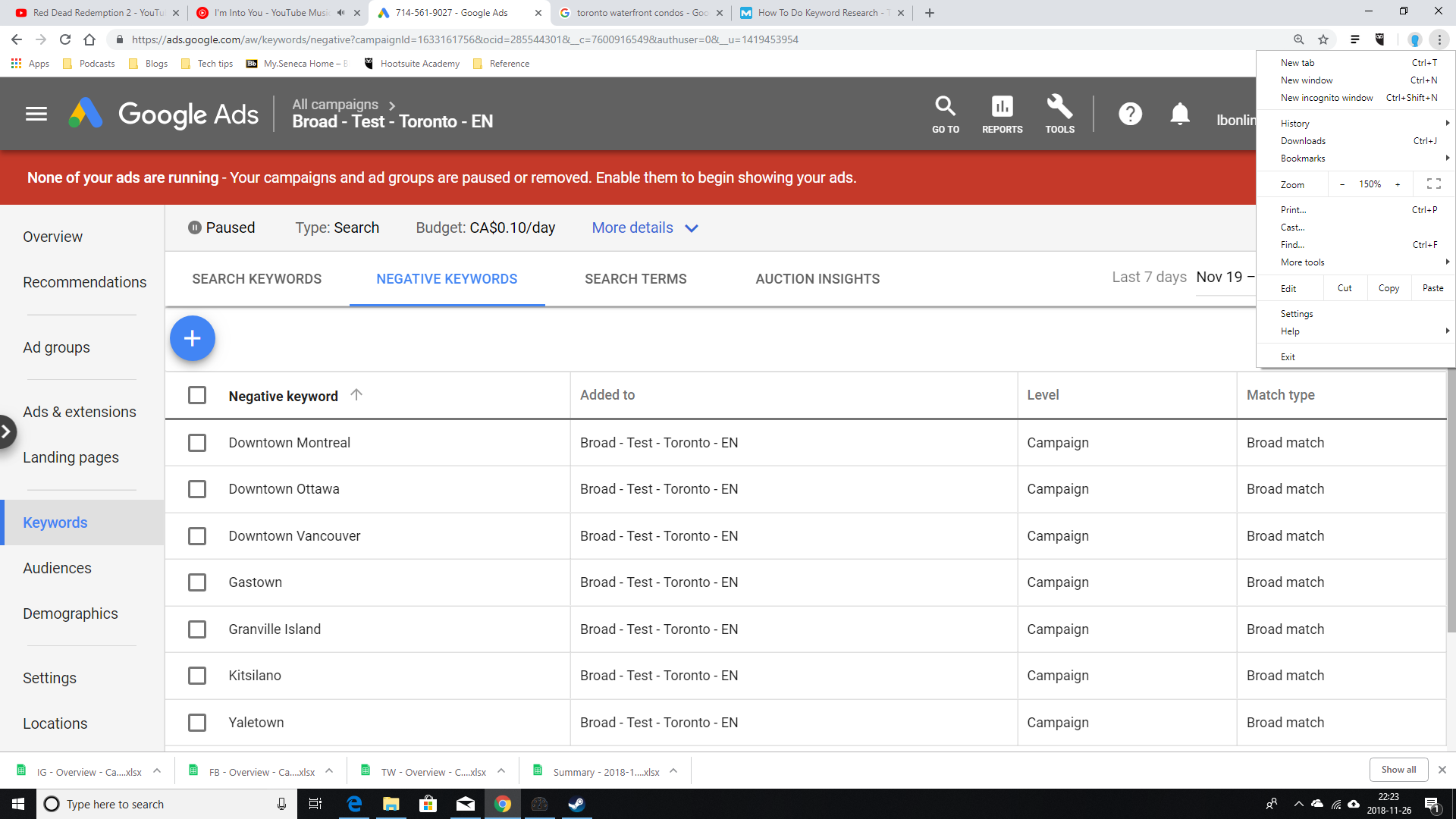Toggle the select-all keywords checkbox
1456x819 pixels.
(197, 395)
